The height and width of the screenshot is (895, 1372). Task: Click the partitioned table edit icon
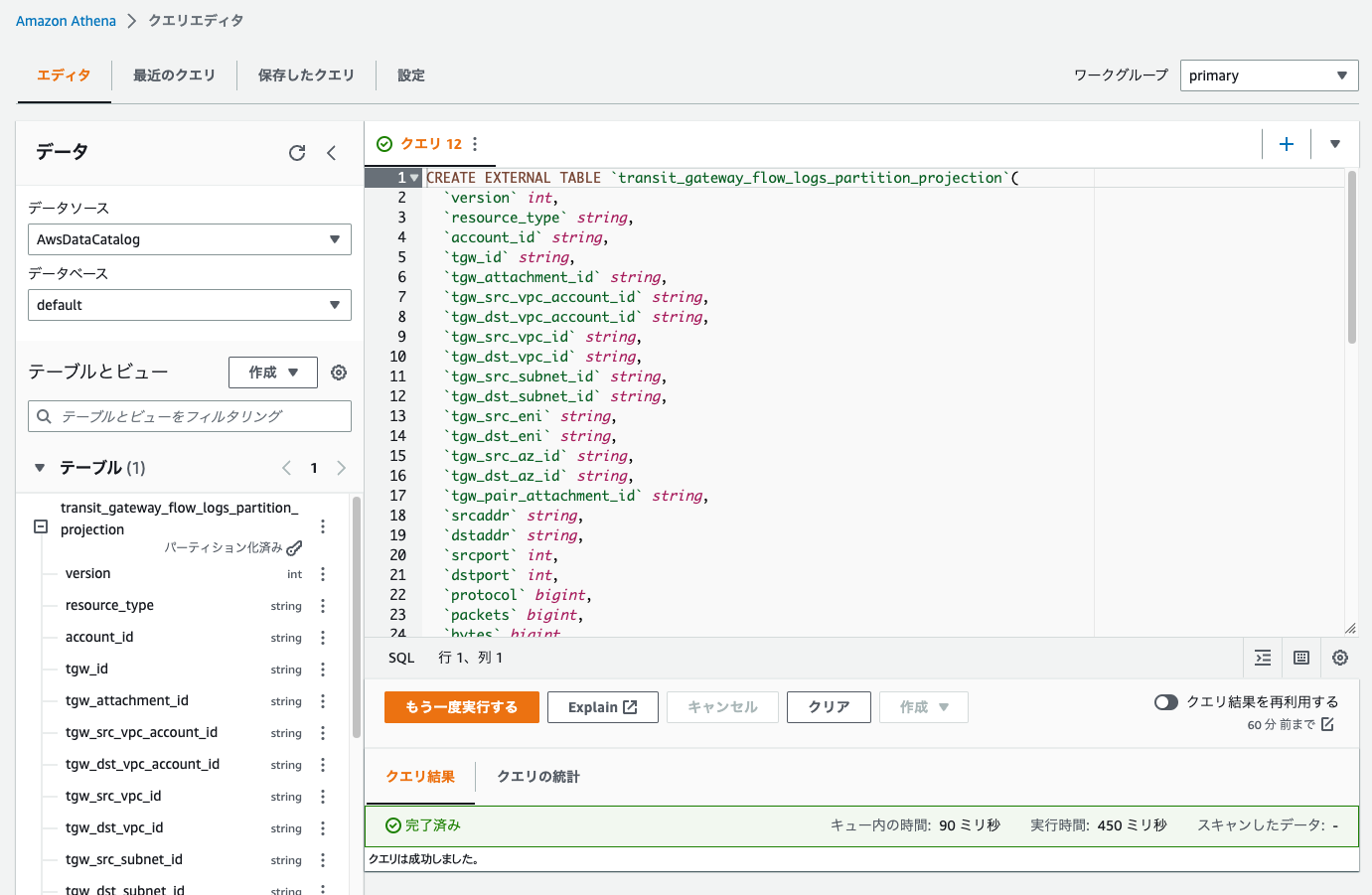pos(294,547)
